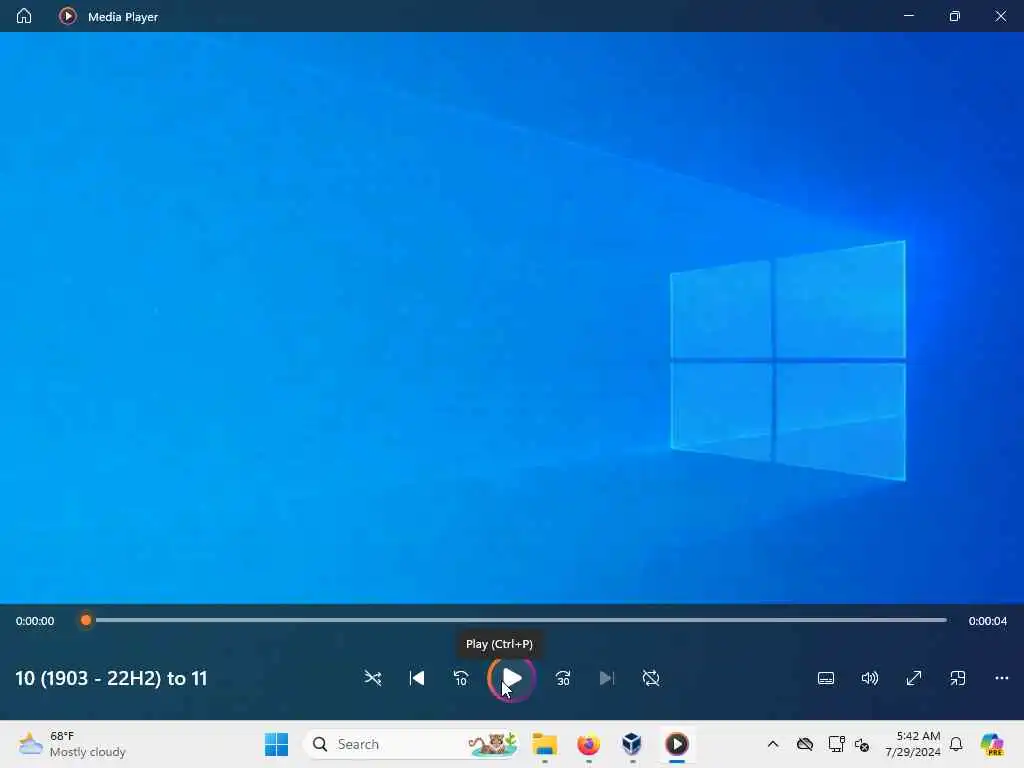Screen dimensions: 1024x768
Task: Click the Media Player app logo
Action: point(67,16)
